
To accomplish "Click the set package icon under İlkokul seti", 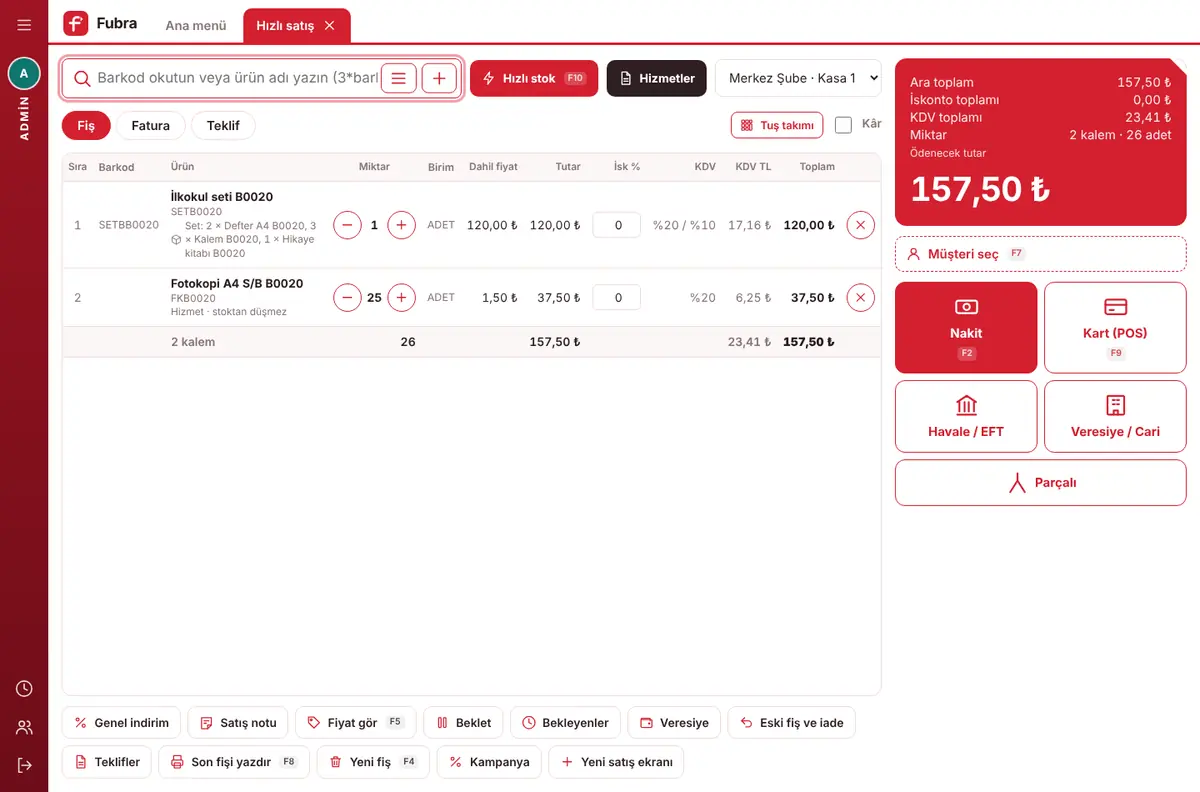I will pos(176,240).
